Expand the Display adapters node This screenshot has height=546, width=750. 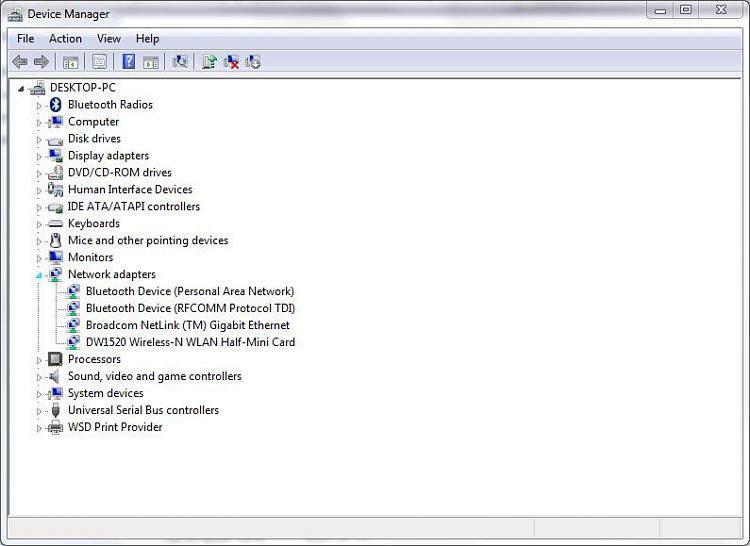(x=39, y=157)
